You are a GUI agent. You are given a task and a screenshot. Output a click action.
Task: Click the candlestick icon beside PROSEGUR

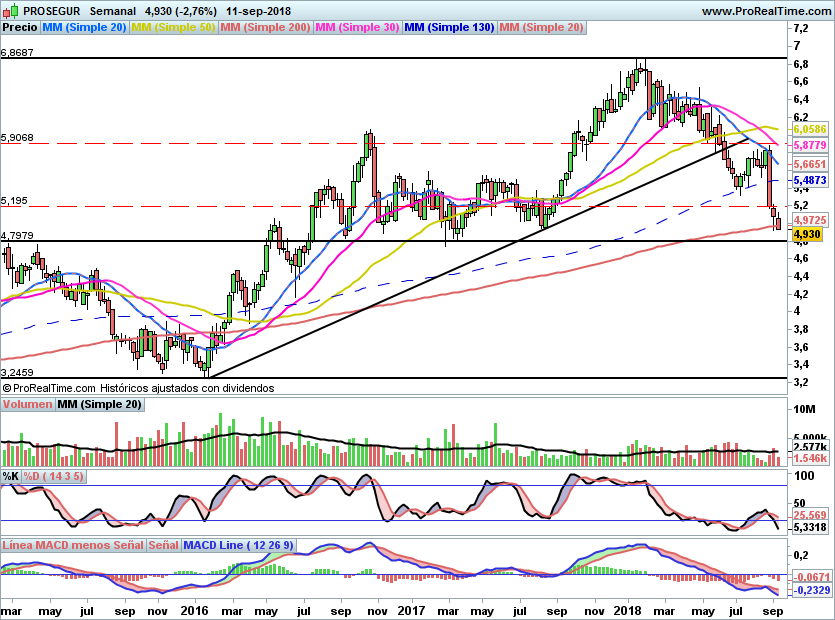pos(10,10)
